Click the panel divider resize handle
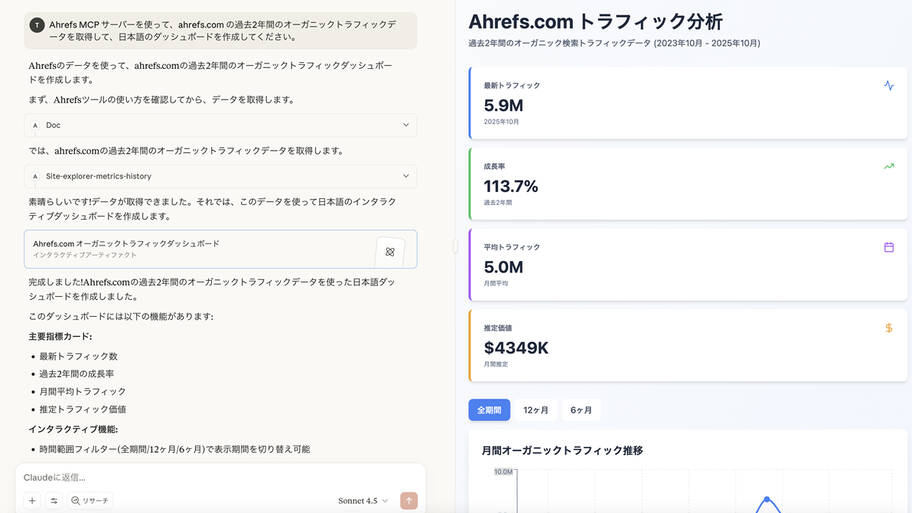Image resolution: width=912 pixels, height=513 pixels. pos(455,246)
